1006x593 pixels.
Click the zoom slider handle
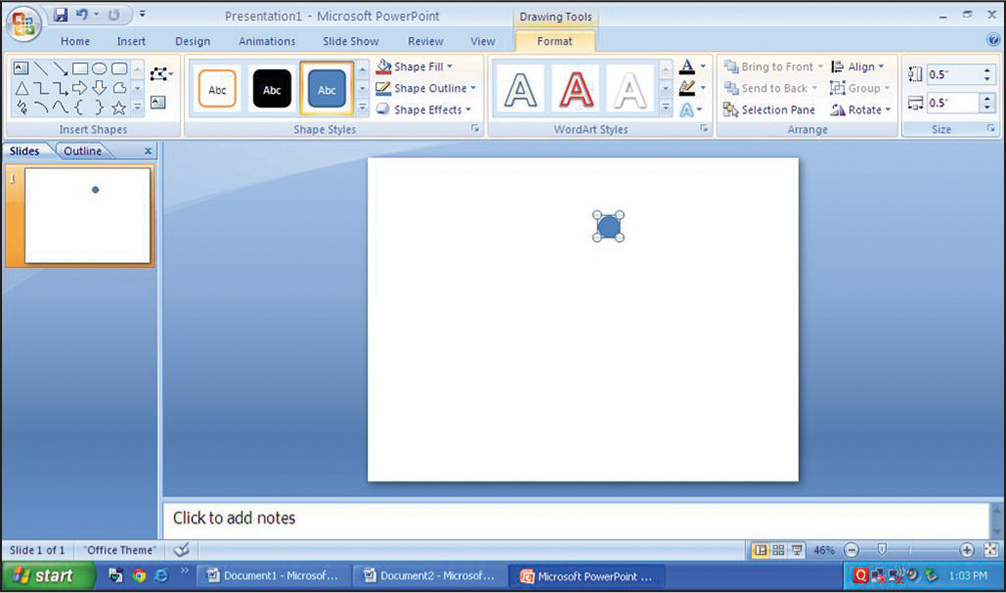[x=882, y=549]
